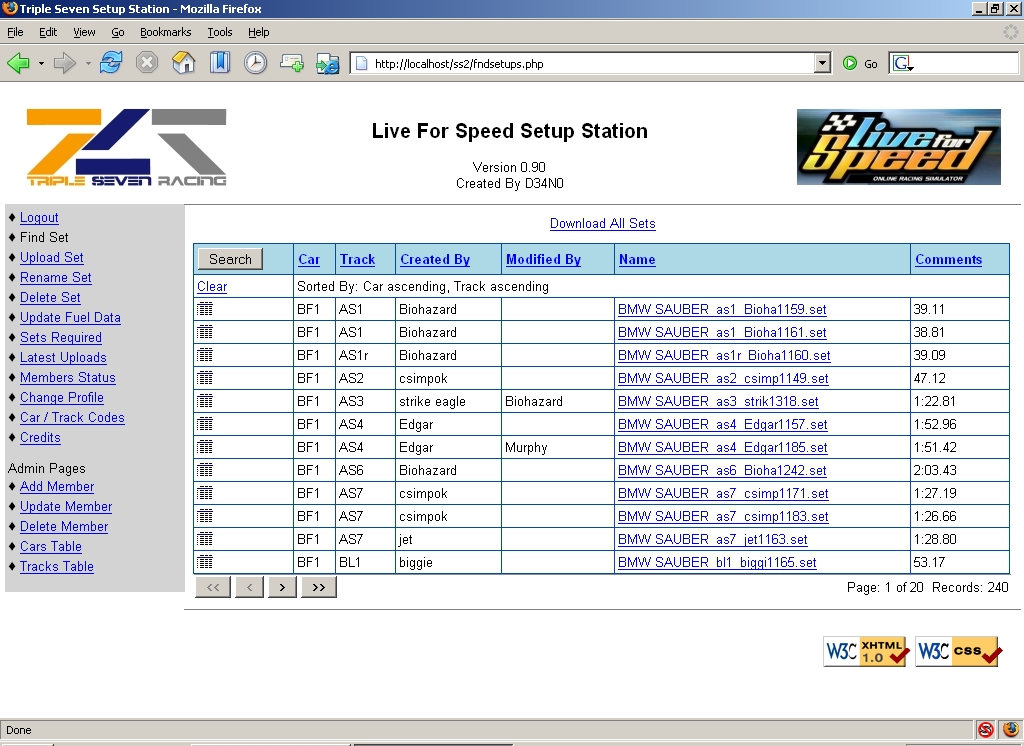Open details icon for jet1163.set row
Screen dimensions: 1024x746
(205, 539)
